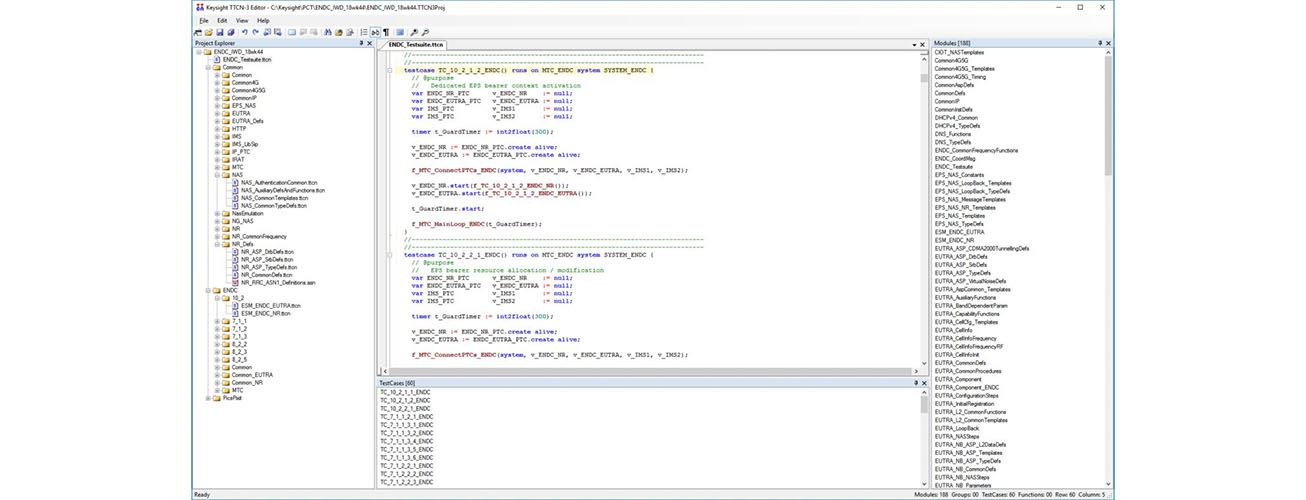Expand the EUTRA folder node
The height and width of the screenshot is (500, 1306).
(x=217, y=113)
